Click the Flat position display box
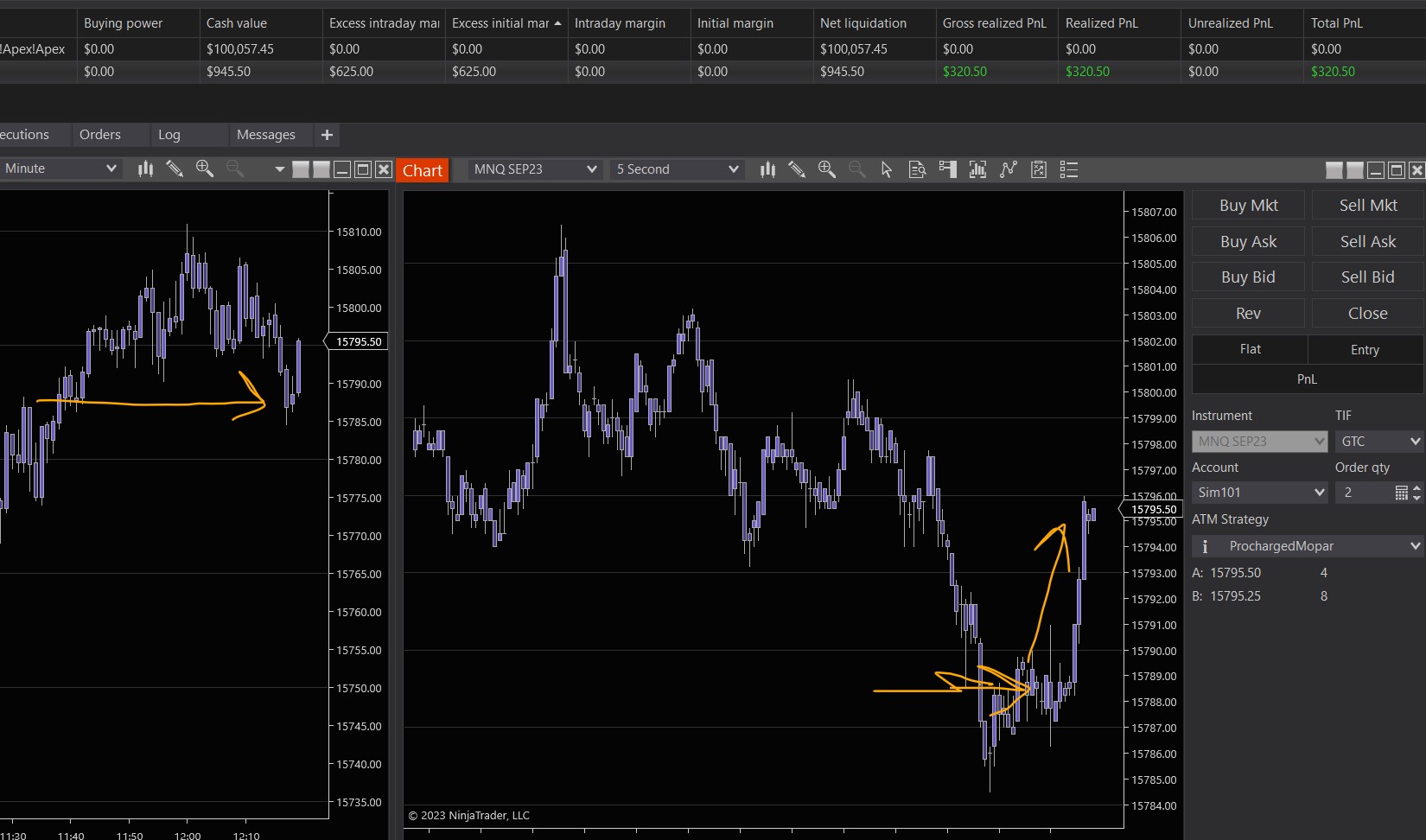 [x=1250, y=349]
